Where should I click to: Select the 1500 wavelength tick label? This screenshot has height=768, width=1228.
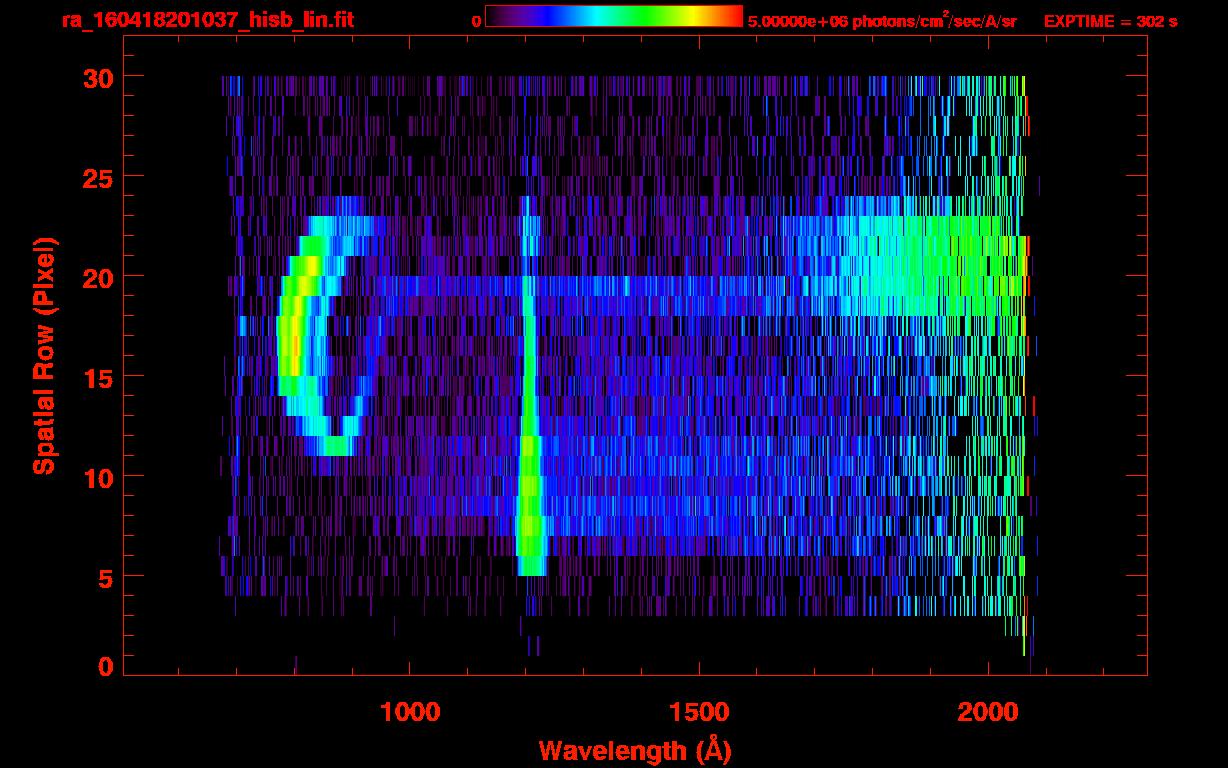[x=699, y=712]
